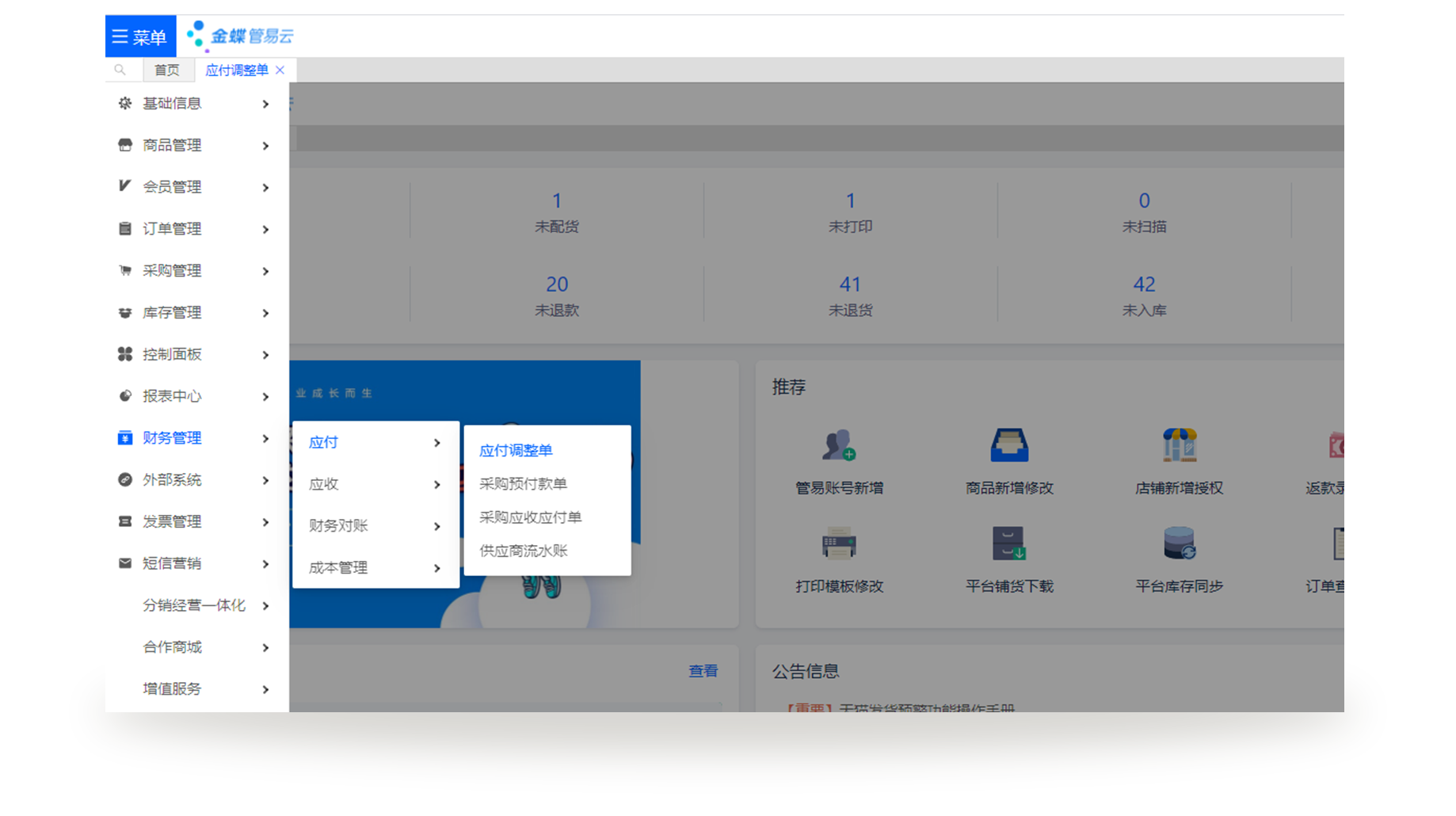The height and width of the screenshot is (816, 1456).
Task: Open the 会员管理 menu item
Action: (196, 186)
